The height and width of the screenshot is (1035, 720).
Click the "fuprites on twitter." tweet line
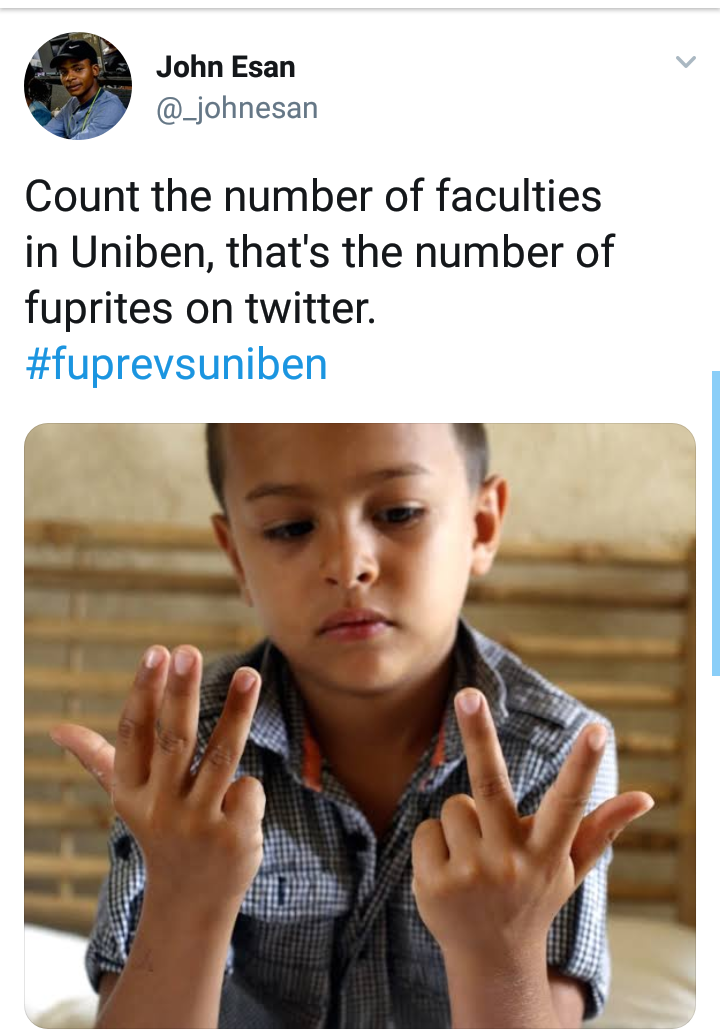(201, 308)
